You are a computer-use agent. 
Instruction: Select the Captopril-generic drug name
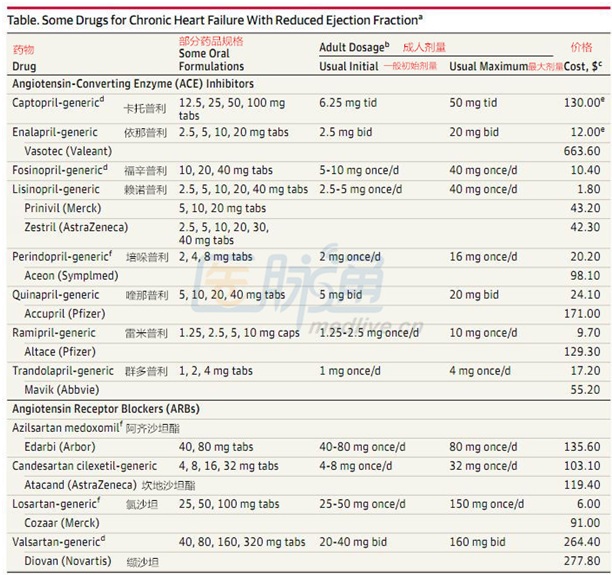pyautogui.click(x=57, y=103)
